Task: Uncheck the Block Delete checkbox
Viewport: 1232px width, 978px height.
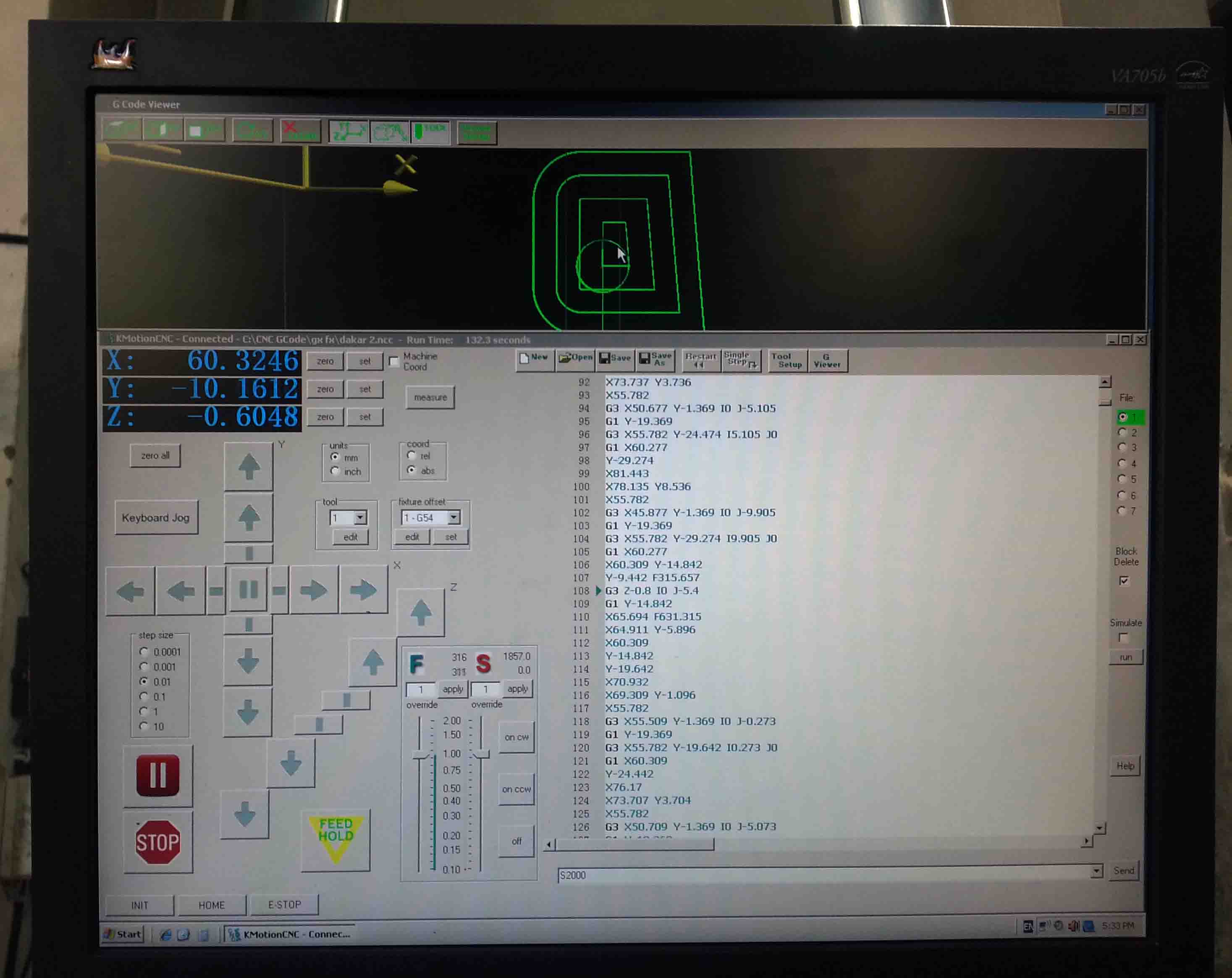Action: click(1123, 581)
